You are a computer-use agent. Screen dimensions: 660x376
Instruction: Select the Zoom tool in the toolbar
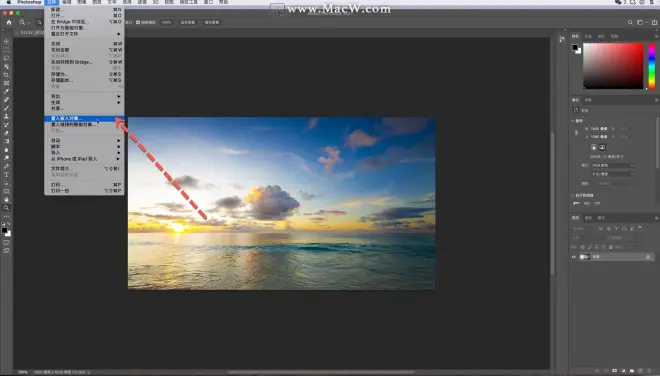(6, 208)
